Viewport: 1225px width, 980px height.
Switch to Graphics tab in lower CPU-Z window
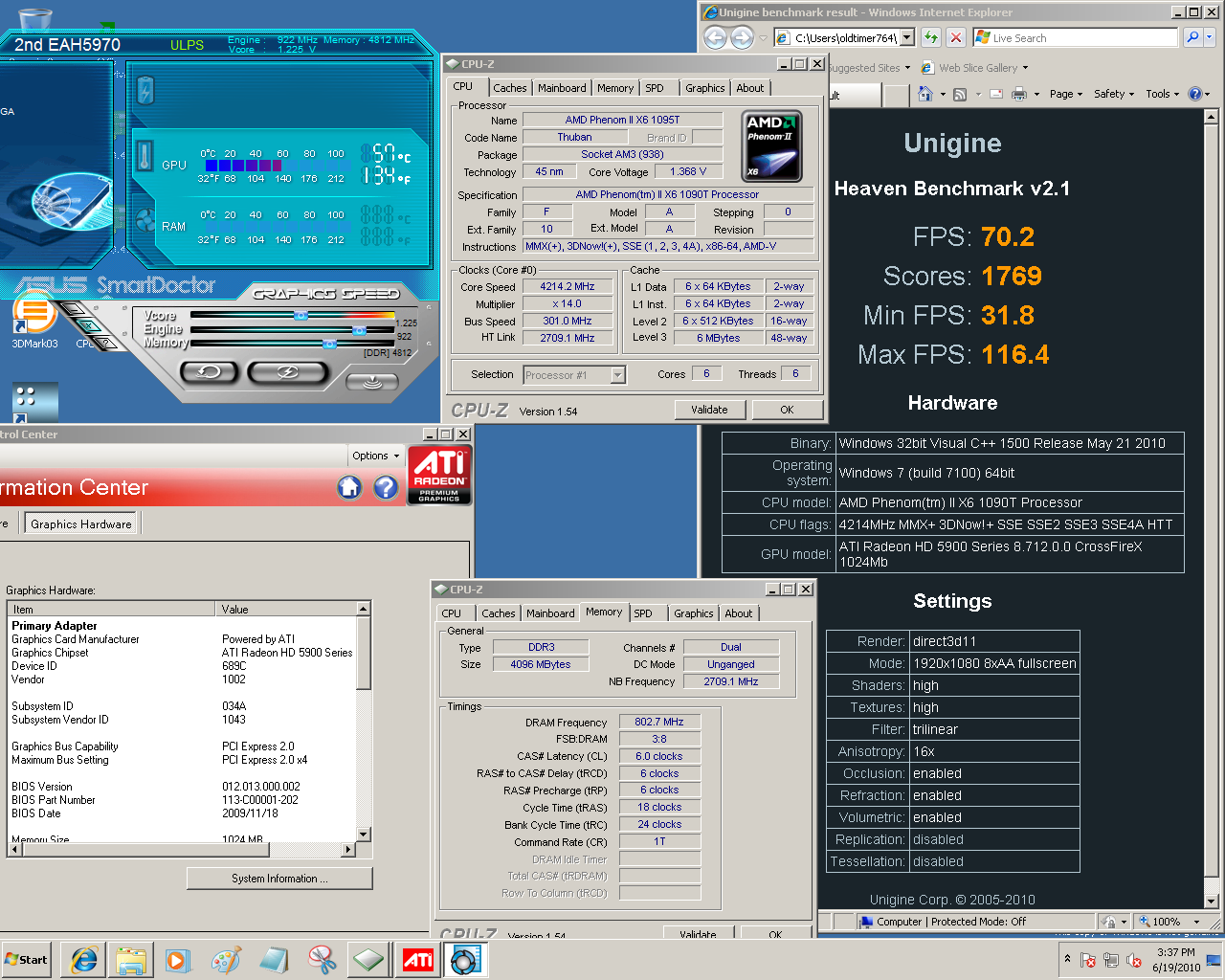(x=693, y=613)
